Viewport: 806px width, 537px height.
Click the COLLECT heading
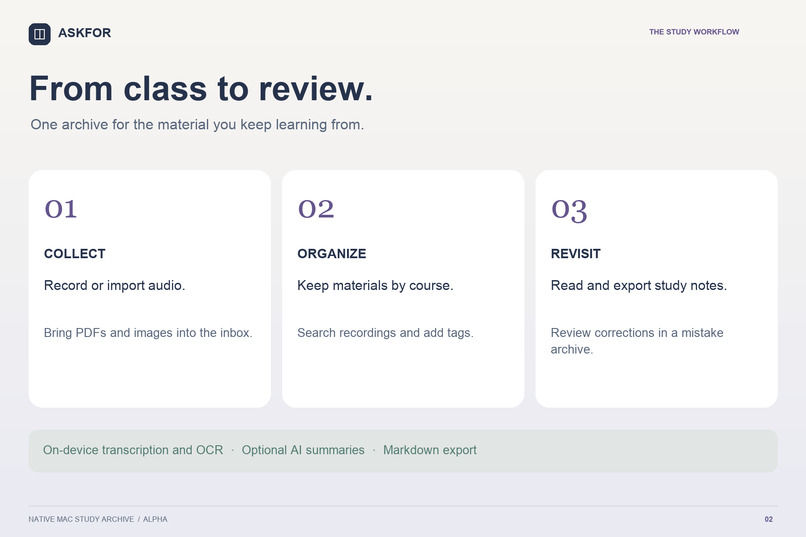pos(75,254)
